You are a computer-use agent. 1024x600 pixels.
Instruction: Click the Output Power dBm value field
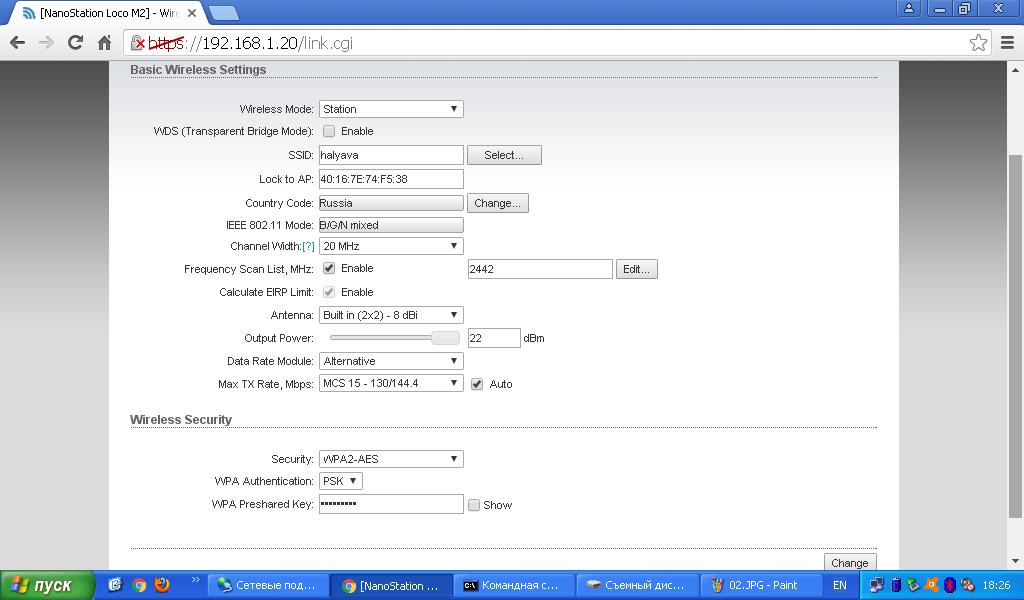click(x=494, y=338)
